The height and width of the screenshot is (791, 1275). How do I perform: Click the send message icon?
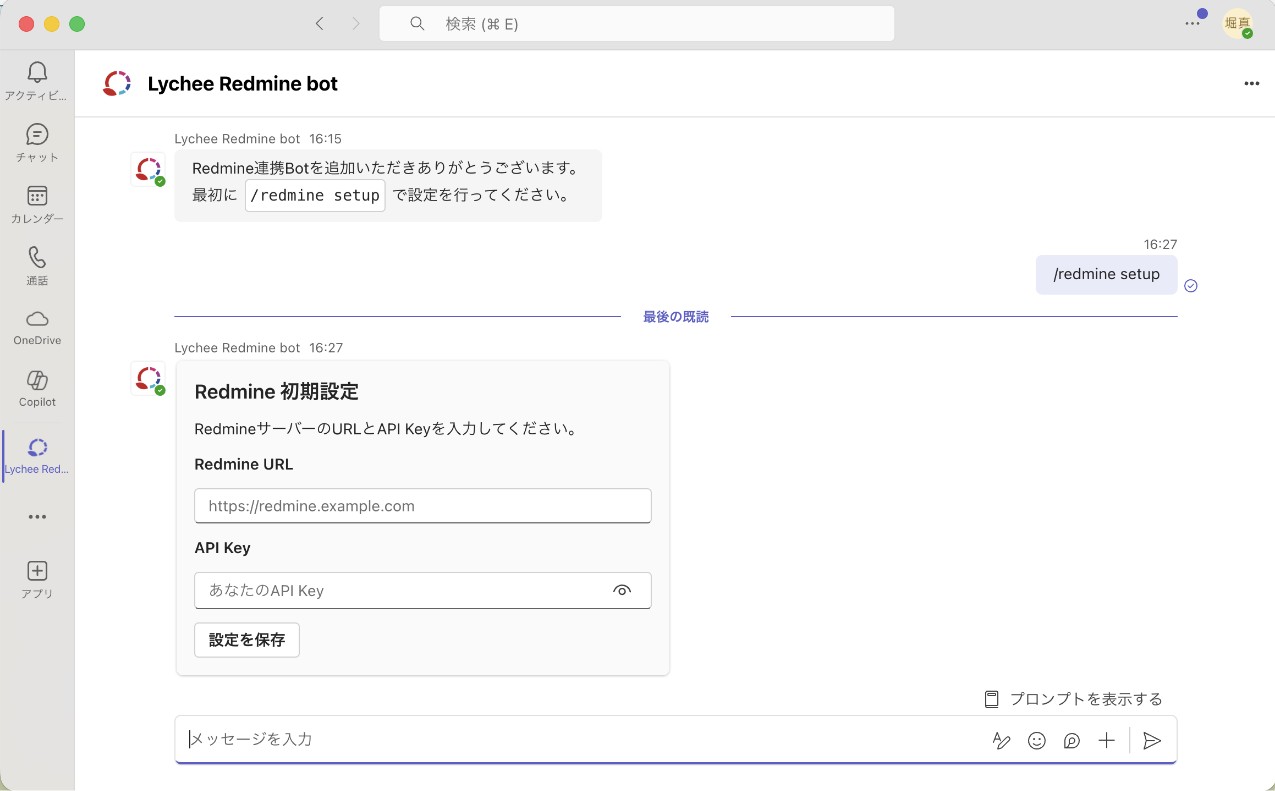pos(1151,740)
